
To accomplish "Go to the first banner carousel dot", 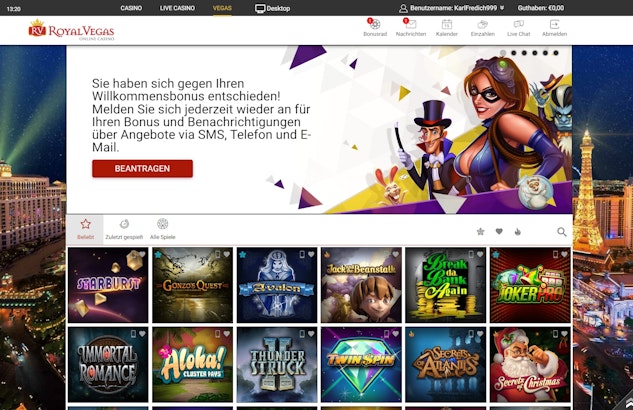I will tap(503, 53).
